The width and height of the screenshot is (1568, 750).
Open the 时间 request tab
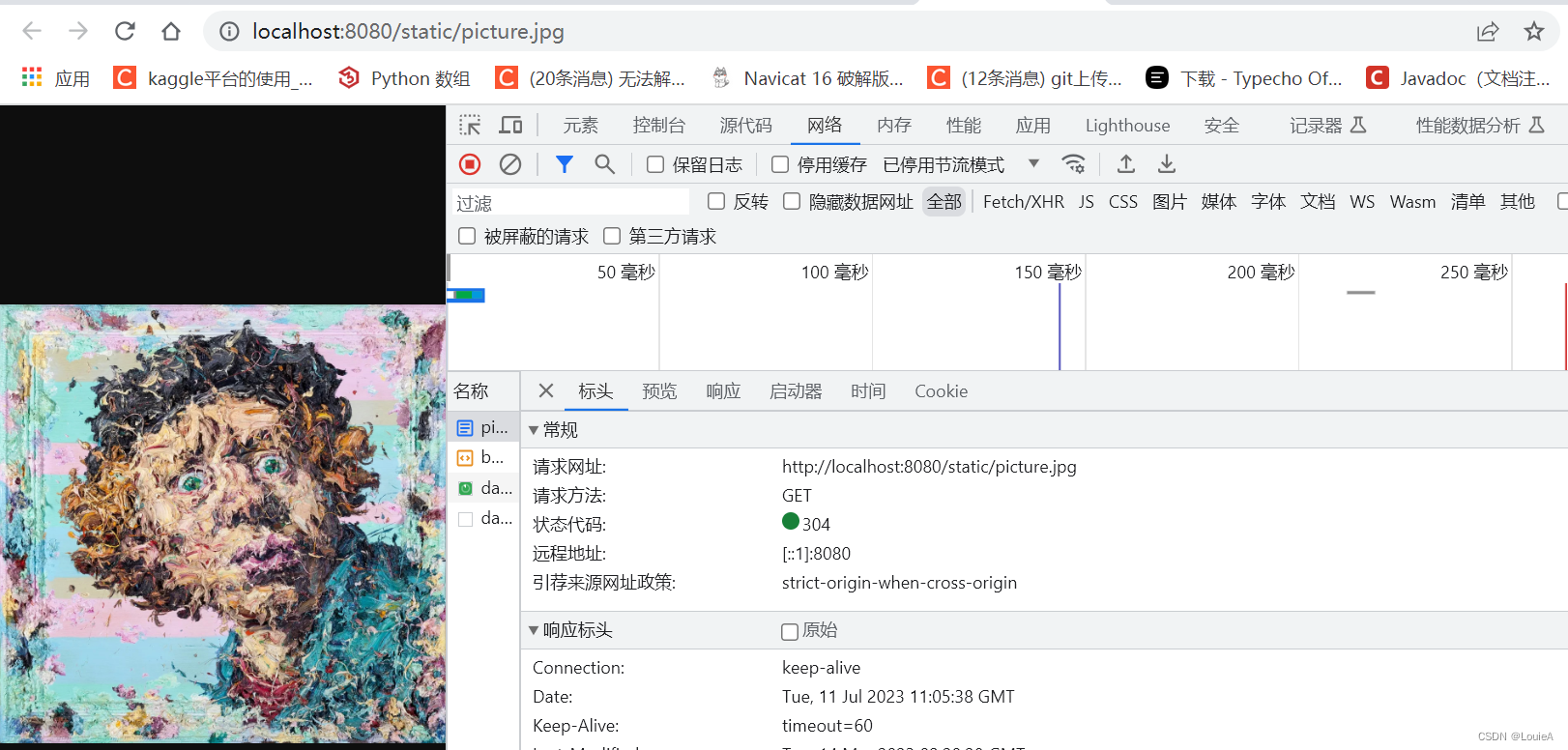(x=868, y=390)
